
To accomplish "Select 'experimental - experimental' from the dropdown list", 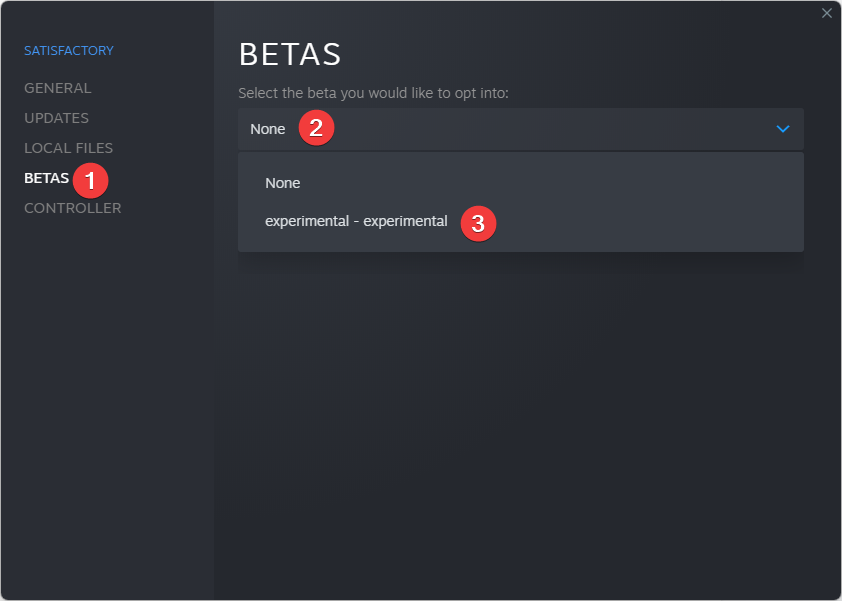I will 356,221.
